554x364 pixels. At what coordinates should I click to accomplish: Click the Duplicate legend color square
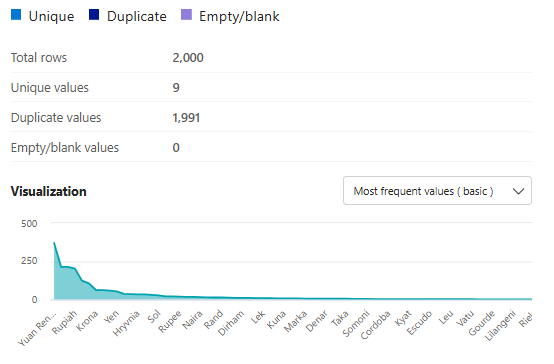[94, 15]
